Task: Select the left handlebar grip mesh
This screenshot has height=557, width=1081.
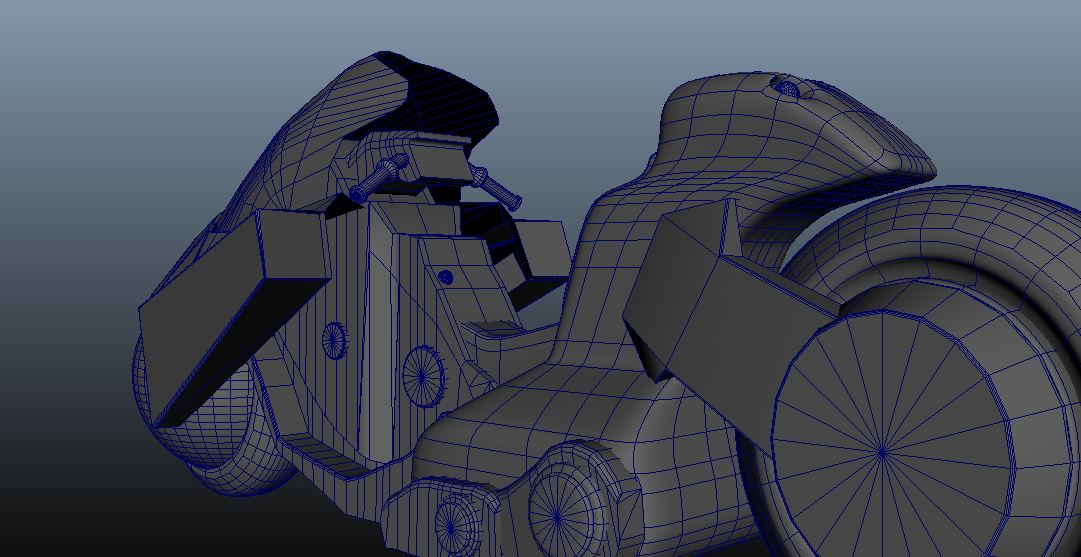Action: click(x=378, y=179)
